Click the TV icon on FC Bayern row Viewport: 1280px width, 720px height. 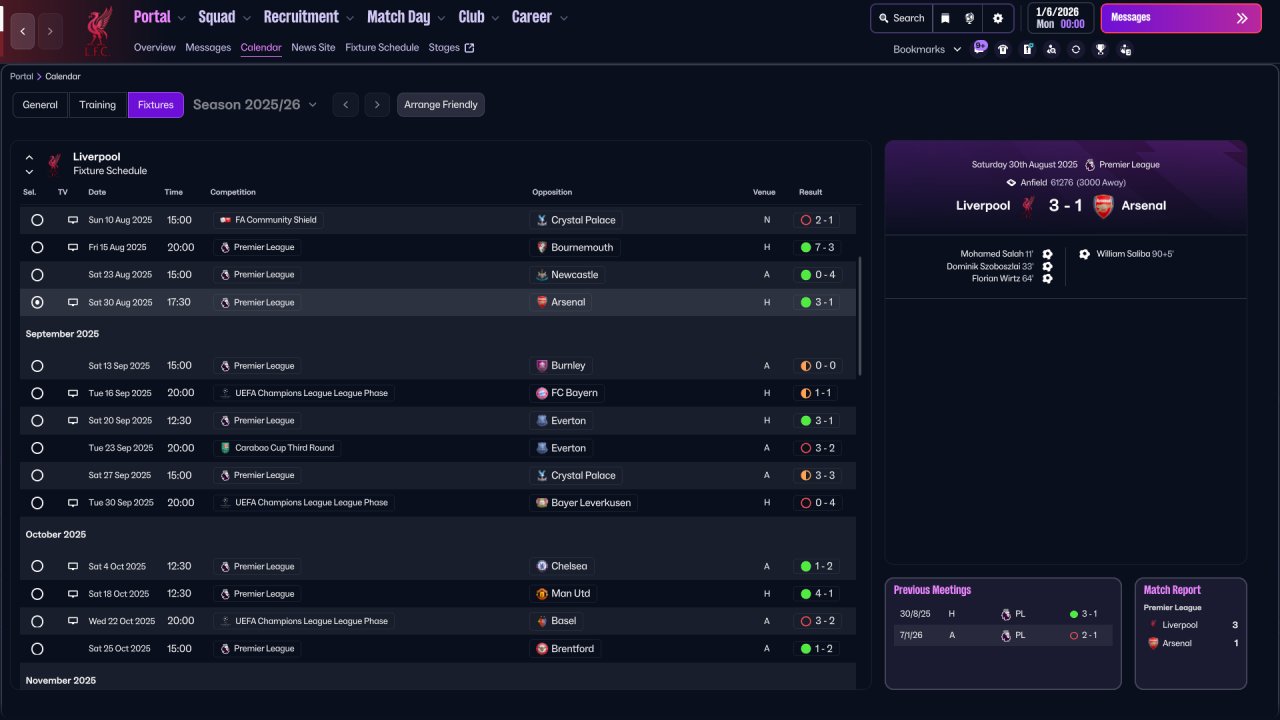point(73,393)
